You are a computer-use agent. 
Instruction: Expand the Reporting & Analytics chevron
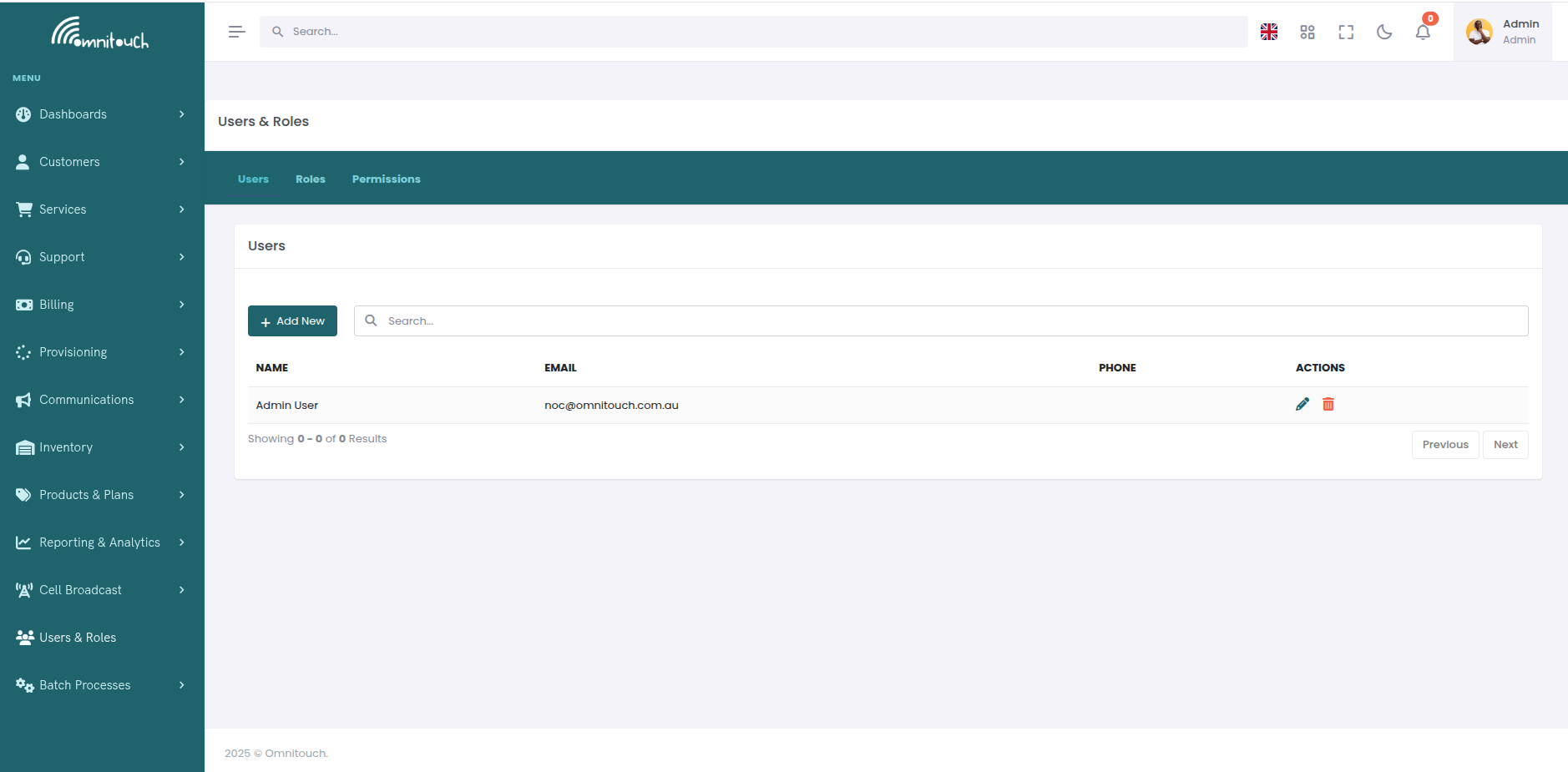coord(182,542)
